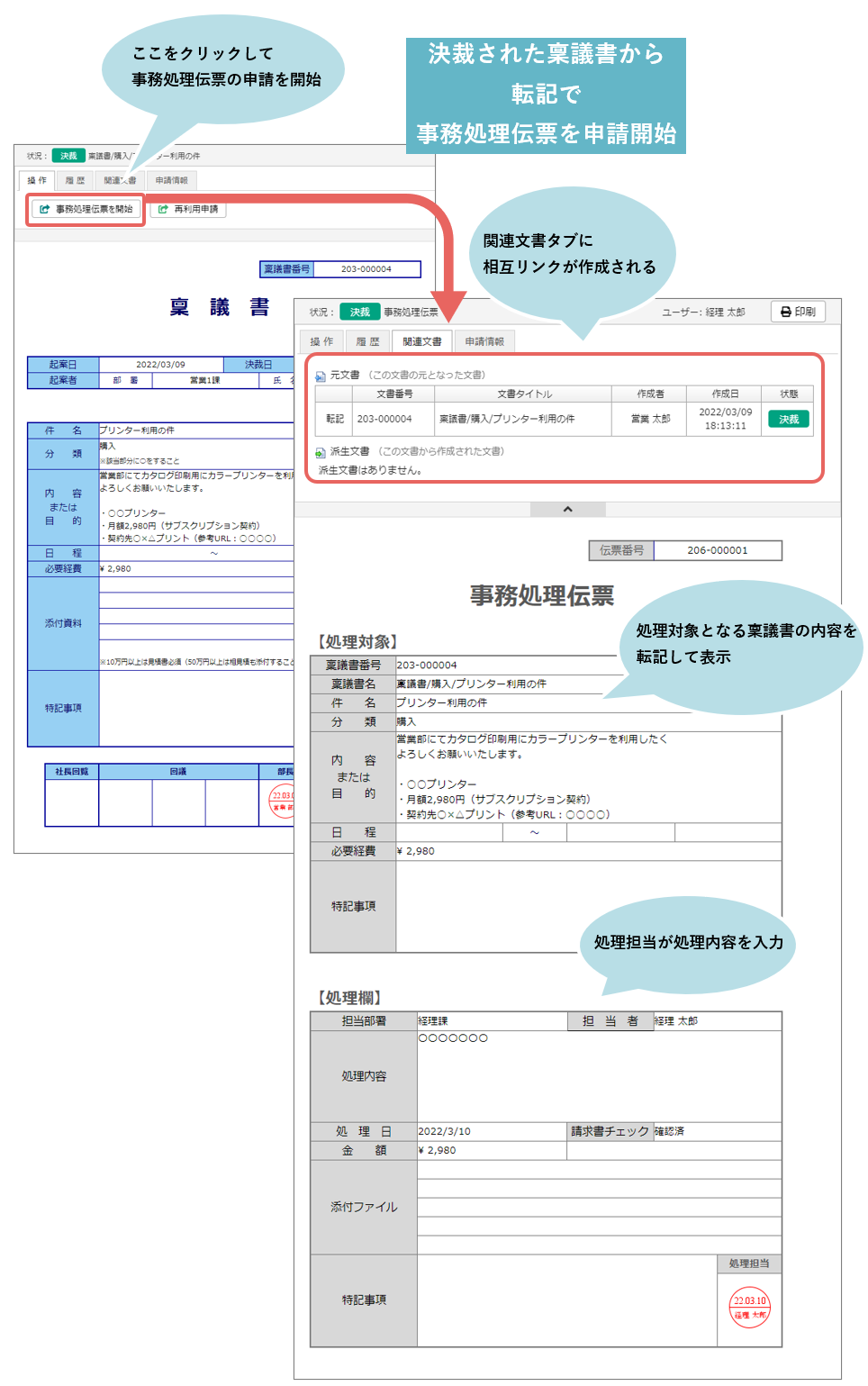Click the green 決裁 badge in the 状態 column
Viewport: 868px width, 1386px height.
pos(789,420)
